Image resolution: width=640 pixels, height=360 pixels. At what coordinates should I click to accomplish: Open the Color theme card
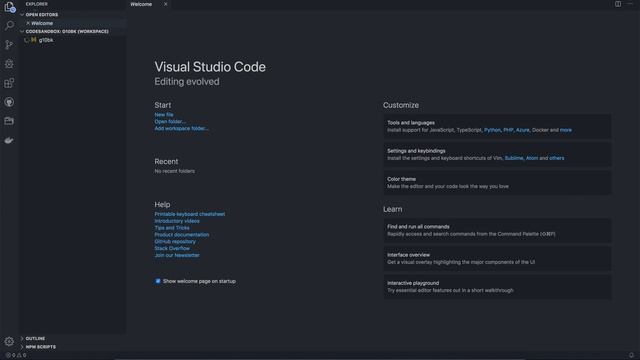(497, 182)
